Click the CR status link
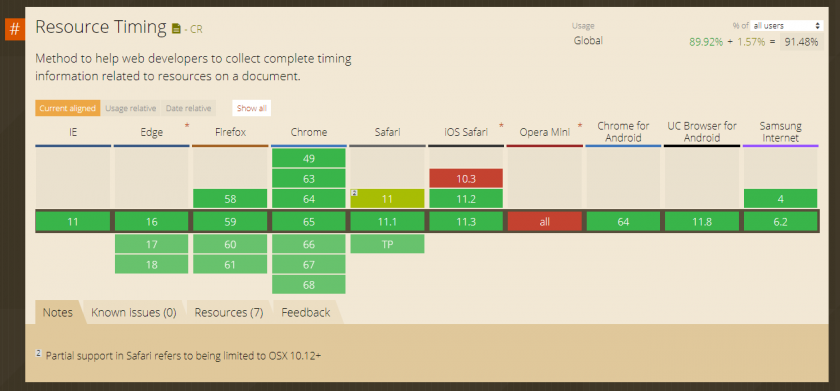 [196, 29]
